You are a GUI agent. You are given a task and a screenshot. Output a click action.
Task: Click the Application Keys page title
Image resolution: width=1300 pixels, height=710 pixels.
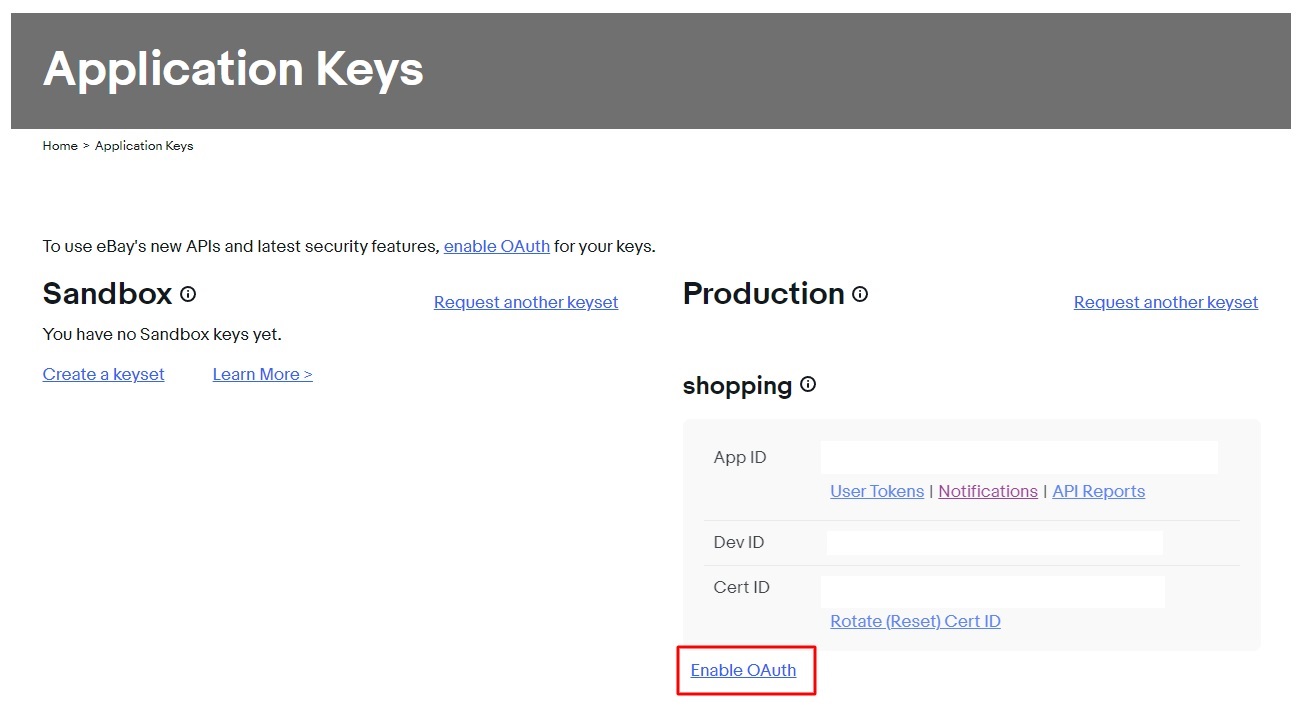click(x=233, y=69)
